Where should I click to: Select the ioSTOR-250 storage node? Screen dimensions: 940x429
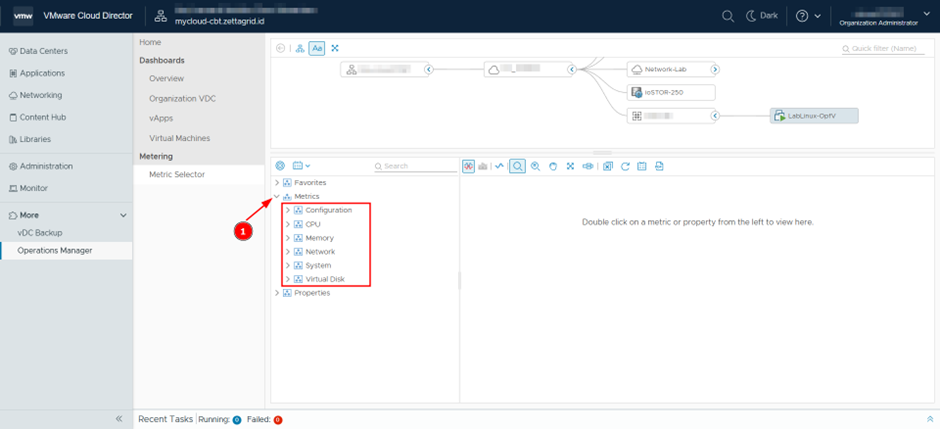pyautogui.click(x=671, y=92)
